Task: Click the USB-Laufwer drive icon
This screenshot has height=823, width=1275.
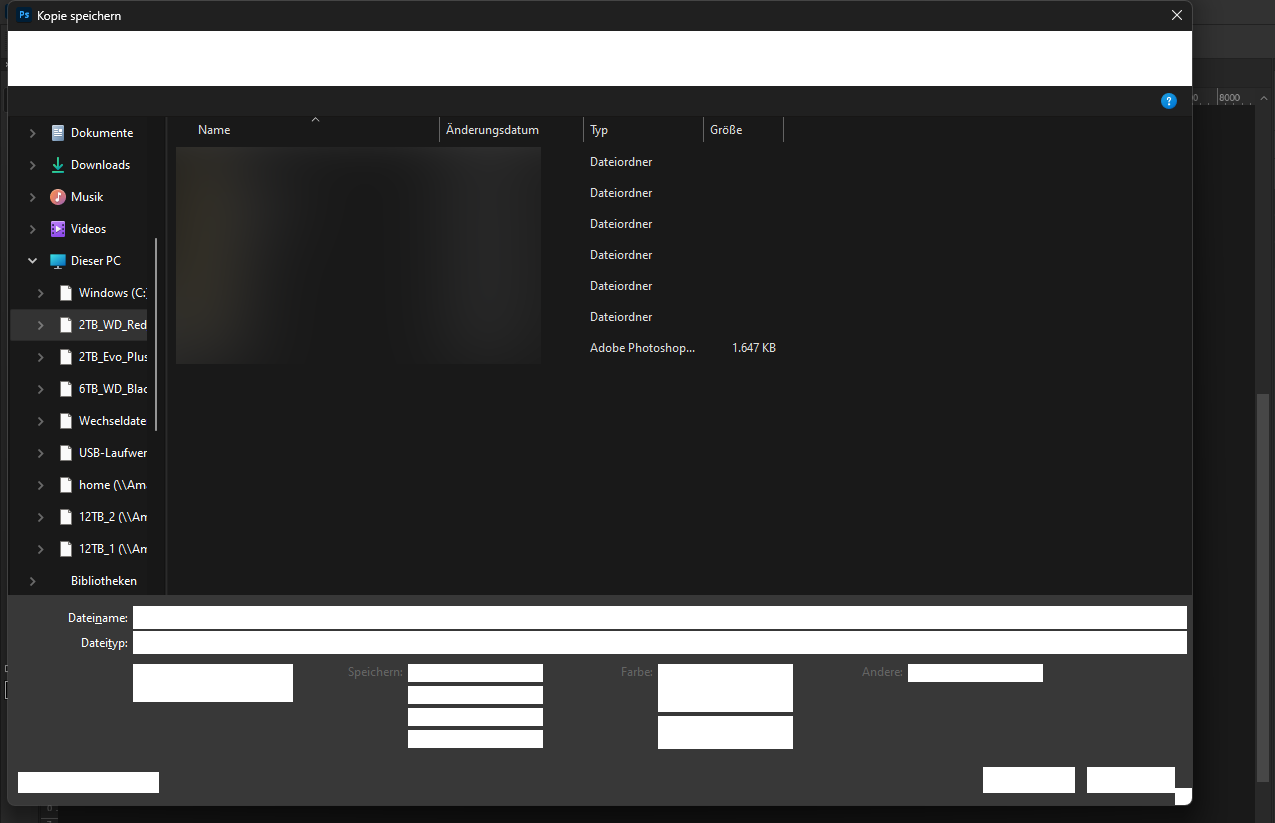Action: tap(66, 453)
